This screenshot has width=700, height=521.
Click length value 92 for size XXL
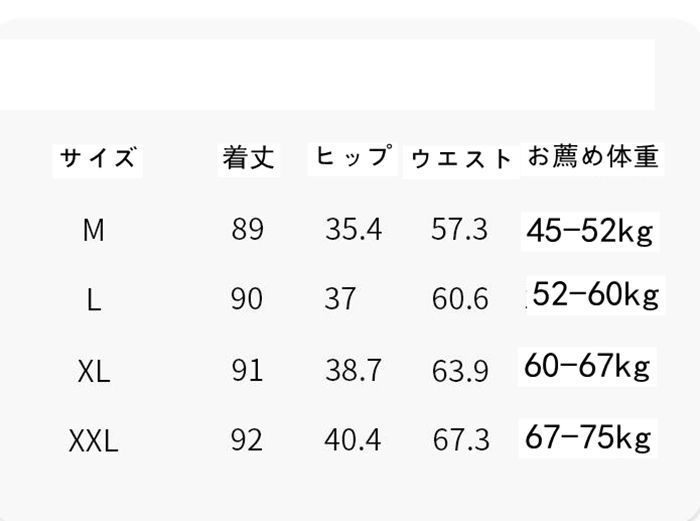(247, 440)
